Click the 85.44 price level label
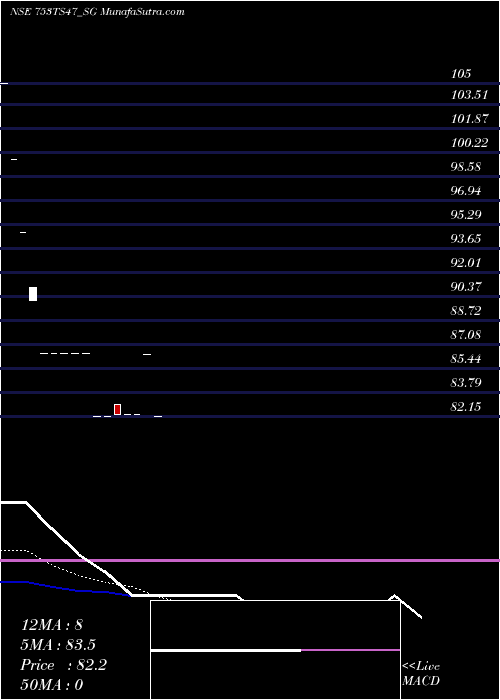500x700 pixels. (x=466, y=358)
